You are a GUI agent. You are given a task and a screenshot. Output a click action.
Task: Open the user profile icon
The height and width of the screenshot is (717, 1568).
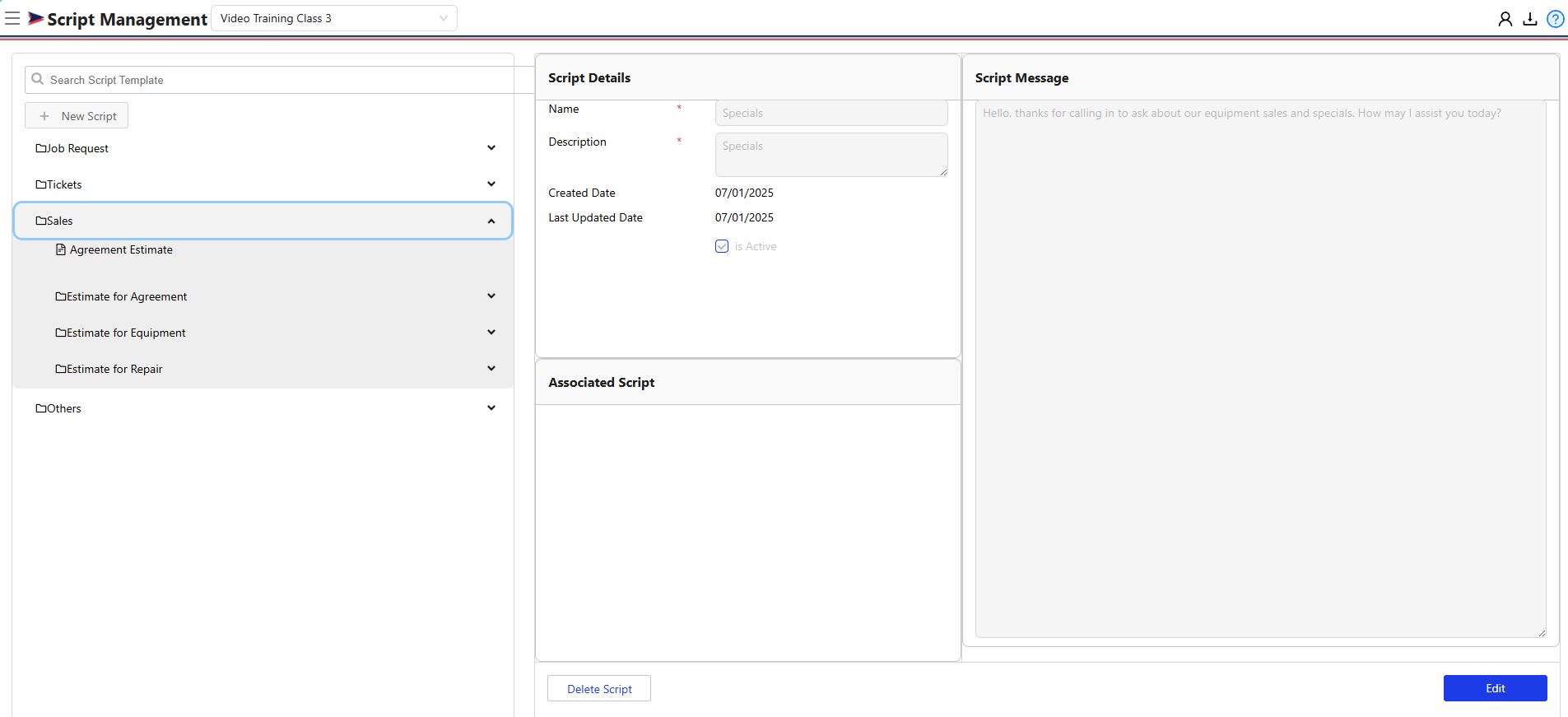[1505, 19]
